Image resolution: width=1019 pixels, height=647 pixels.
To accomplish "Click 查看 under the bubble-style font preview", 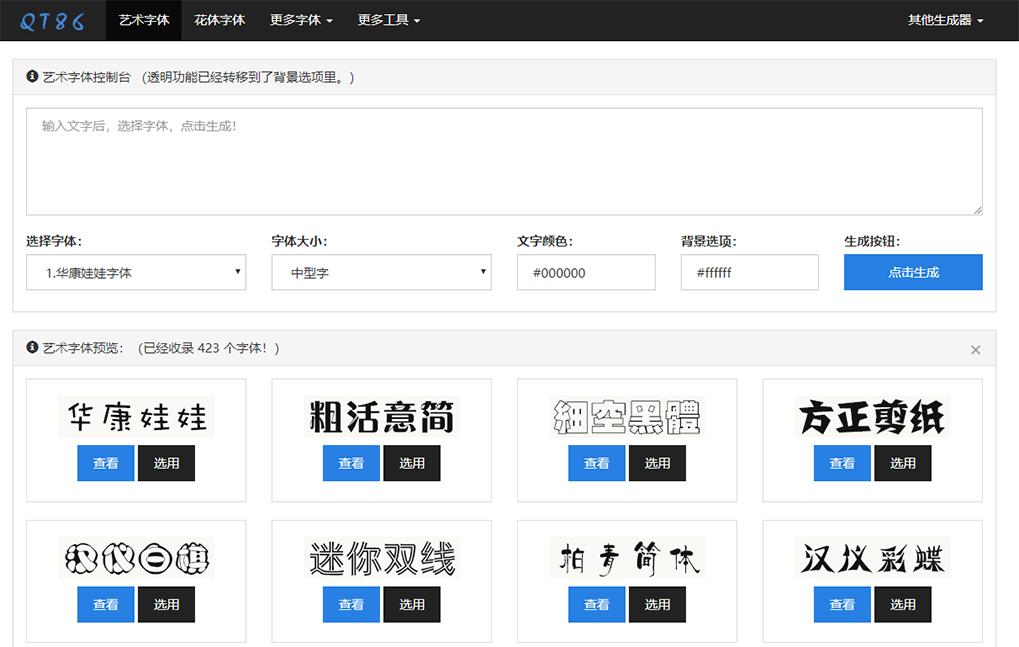I will click(105, 604).
